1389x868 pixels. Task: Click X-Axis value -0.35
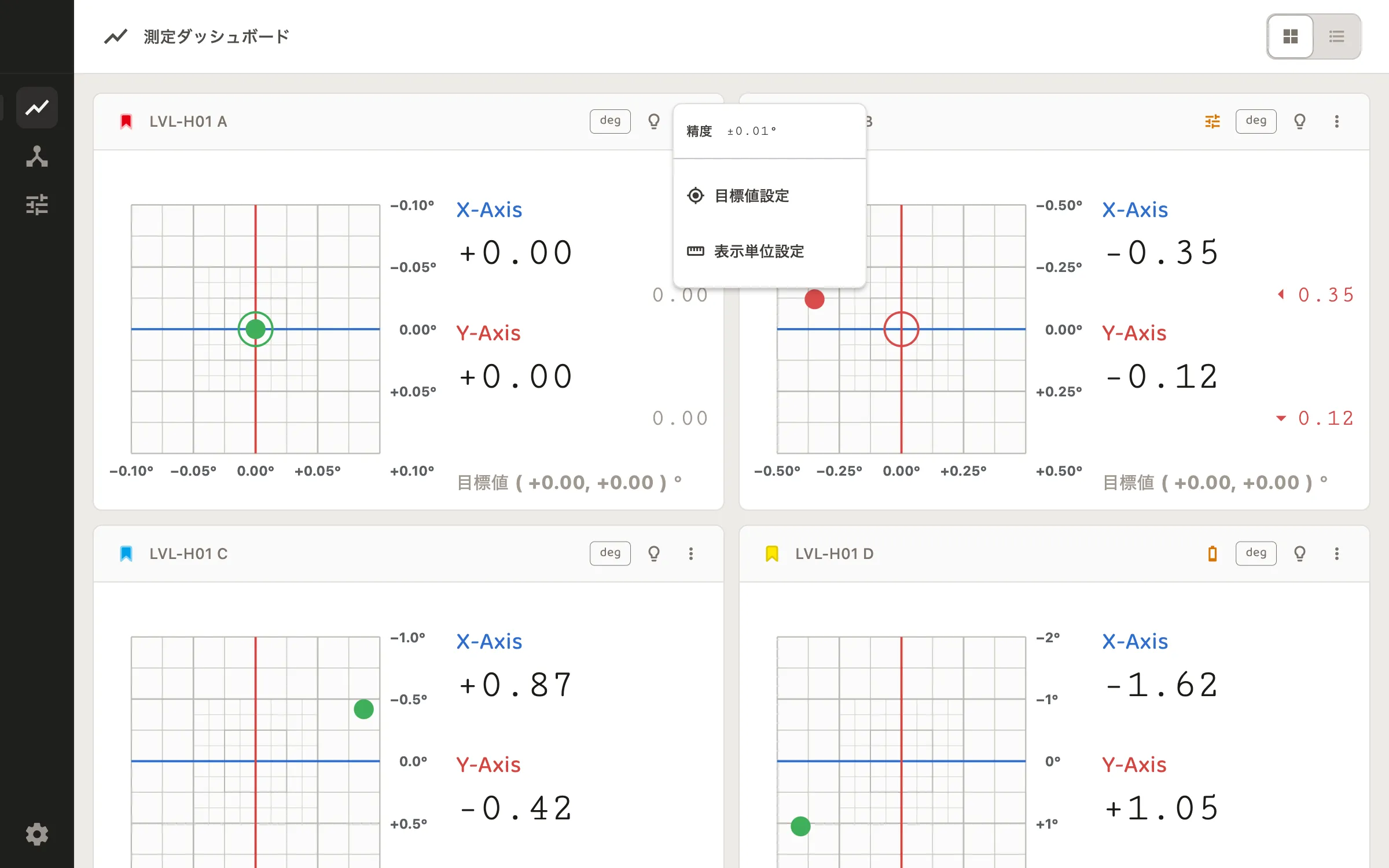click(x=1162, y=253)
